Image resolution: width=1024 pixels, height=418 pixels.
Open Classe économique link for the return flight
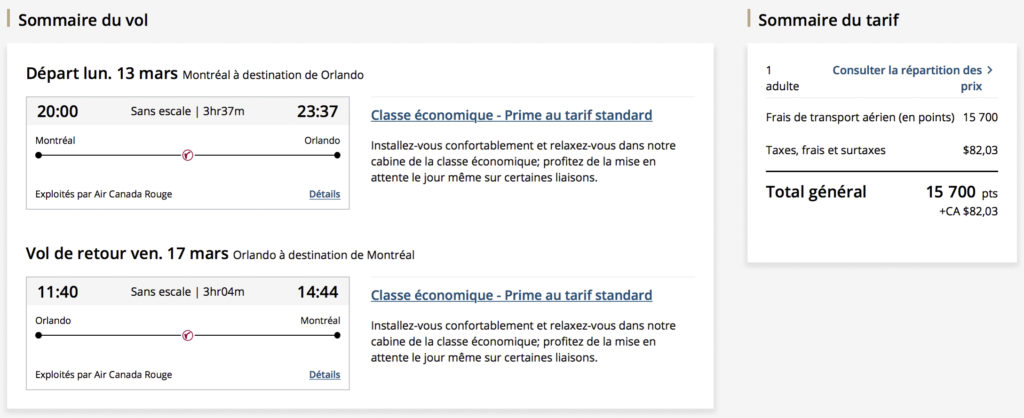pos(511,295)
